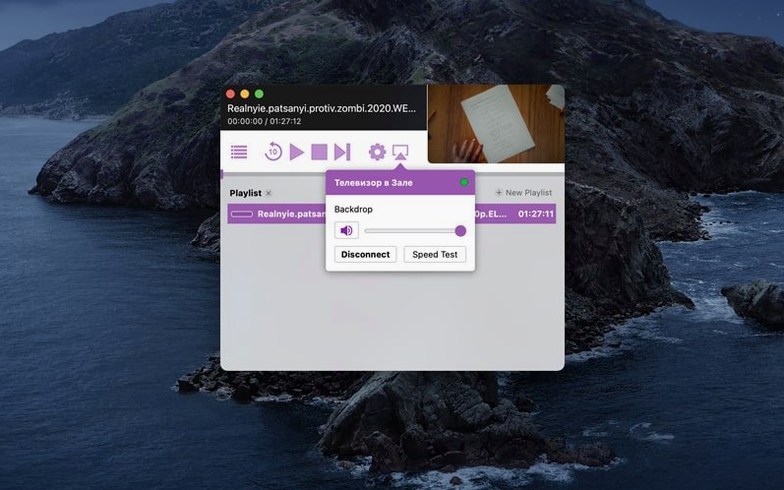
Task: Create a New Playlist
Action: click(x=524, y=192)
